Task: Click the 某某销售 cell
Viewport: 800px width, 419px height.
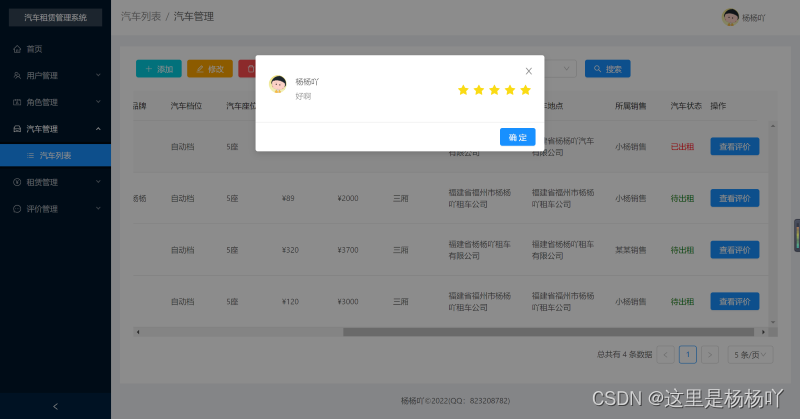Action: coord(631,250)
